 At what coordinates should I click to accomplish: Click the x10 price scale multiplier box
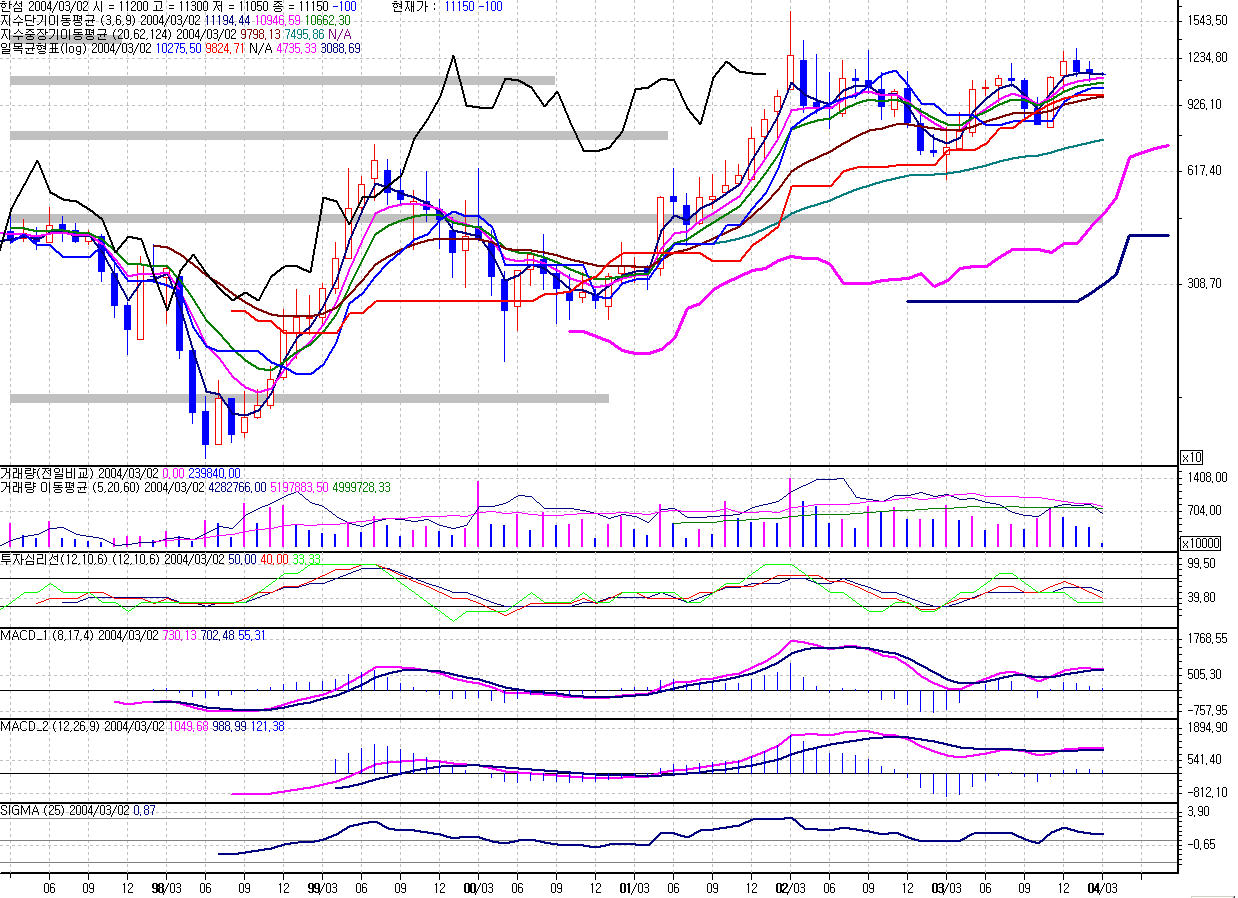[1191, 457]
